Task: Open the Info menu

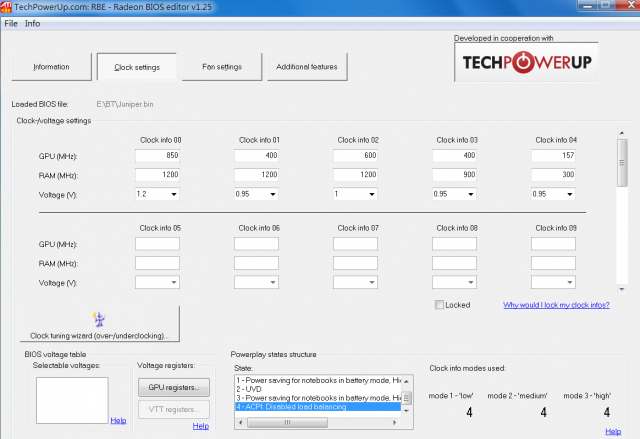Action: pos(32,24)
